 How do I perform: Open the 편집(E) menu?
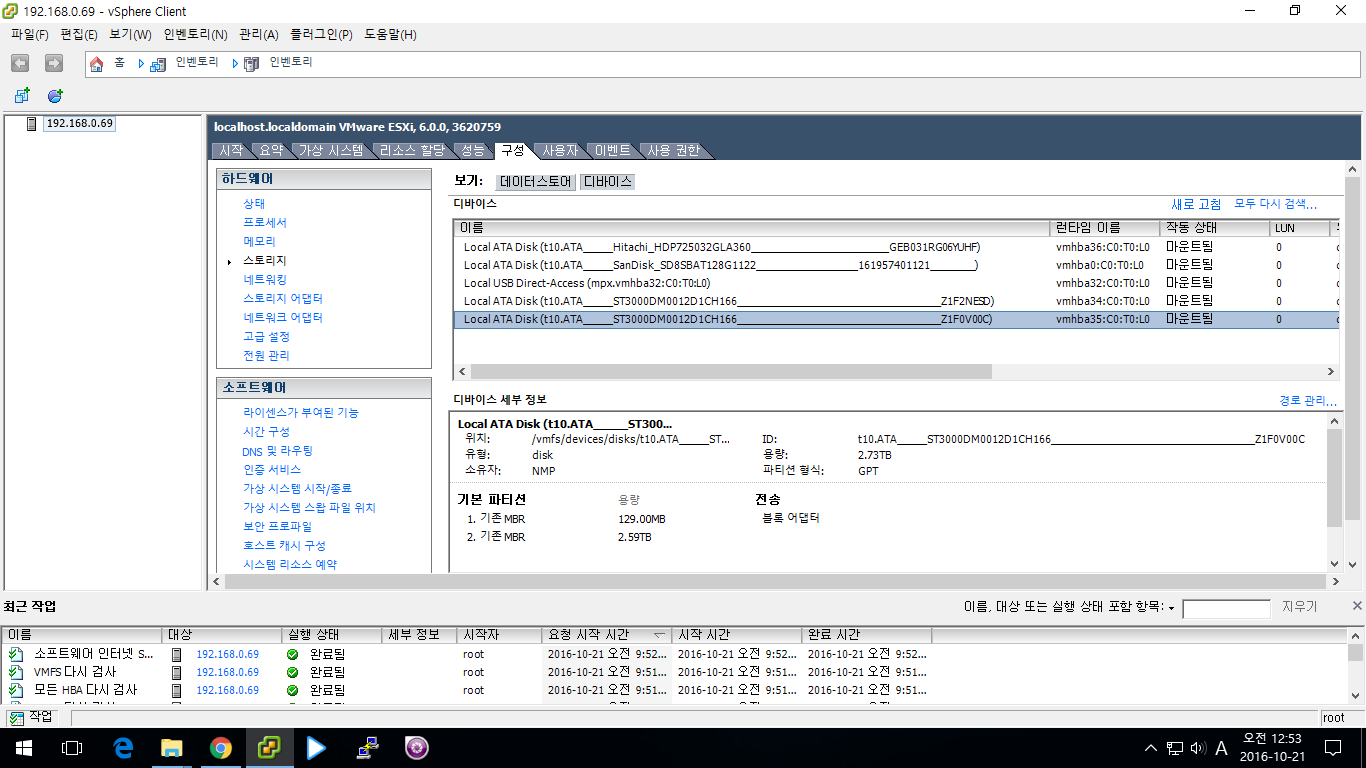pyautogui.click(x=79, y=34)
